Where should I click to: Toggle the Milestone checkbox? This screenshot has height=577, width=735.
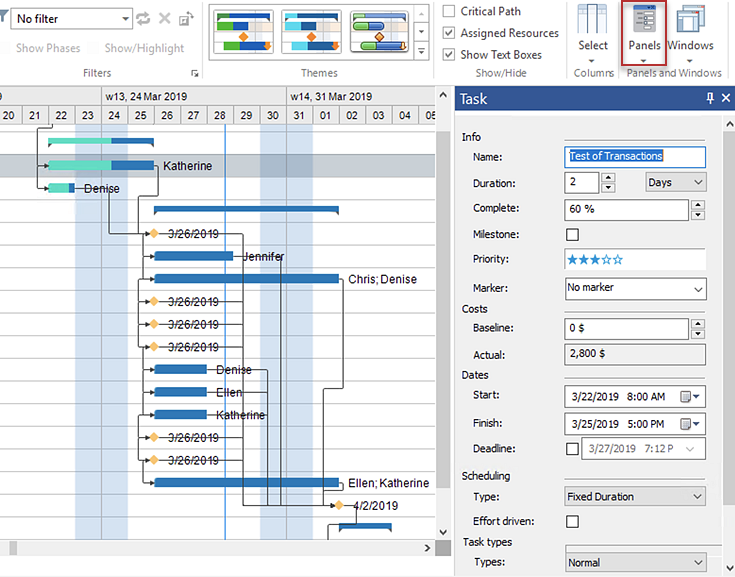click(572, 234)
